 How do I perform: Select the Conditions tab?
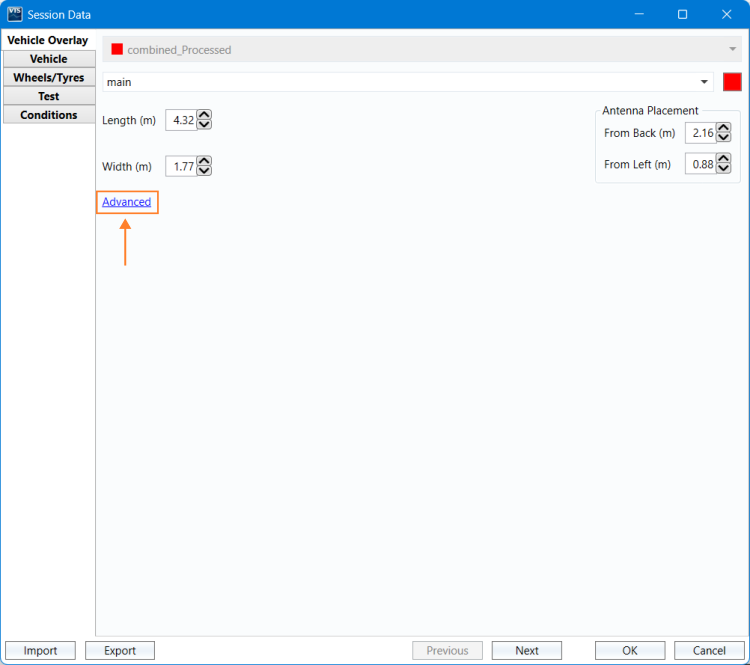pos(48,115)
